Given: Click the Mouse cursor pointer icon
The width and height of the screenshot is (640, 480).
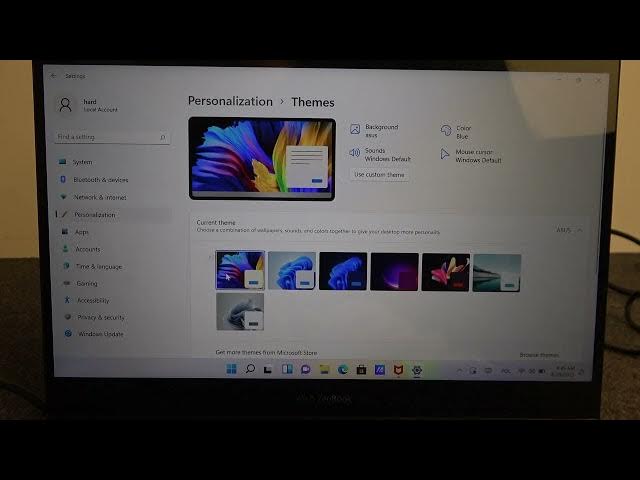Looking at the screenshot, I should pos(445,154).
